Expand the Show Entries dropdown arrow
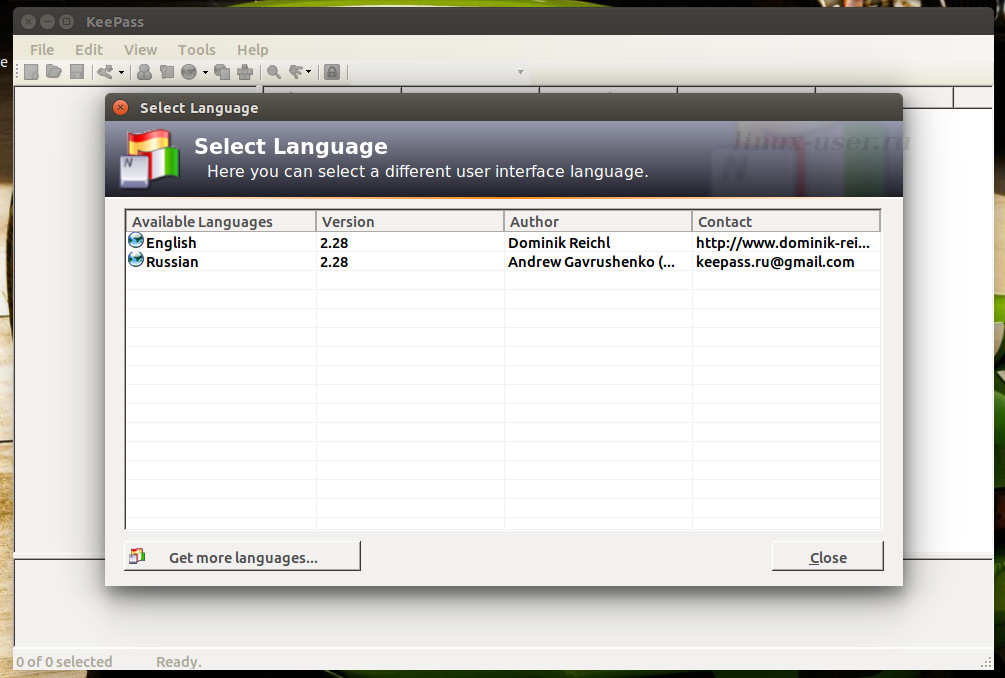Screen dimensions: 1005x678 [x=309, y=72]
